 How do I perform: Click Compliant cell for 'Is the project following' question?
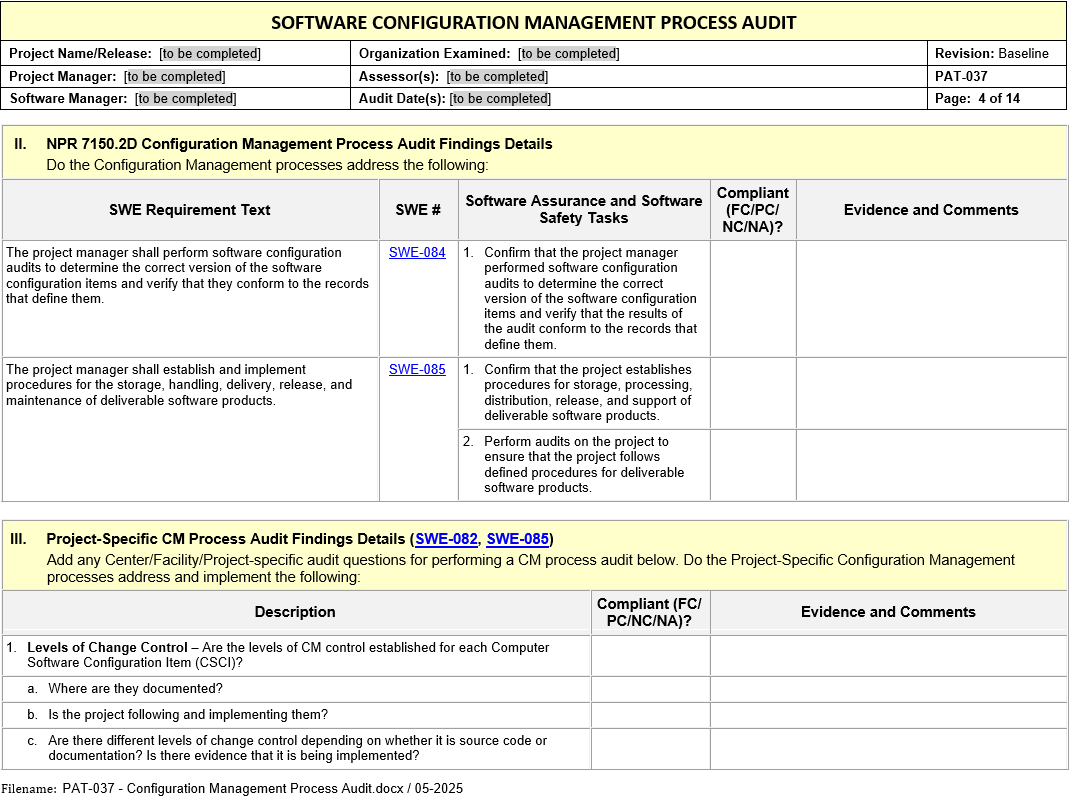point(650,715)
